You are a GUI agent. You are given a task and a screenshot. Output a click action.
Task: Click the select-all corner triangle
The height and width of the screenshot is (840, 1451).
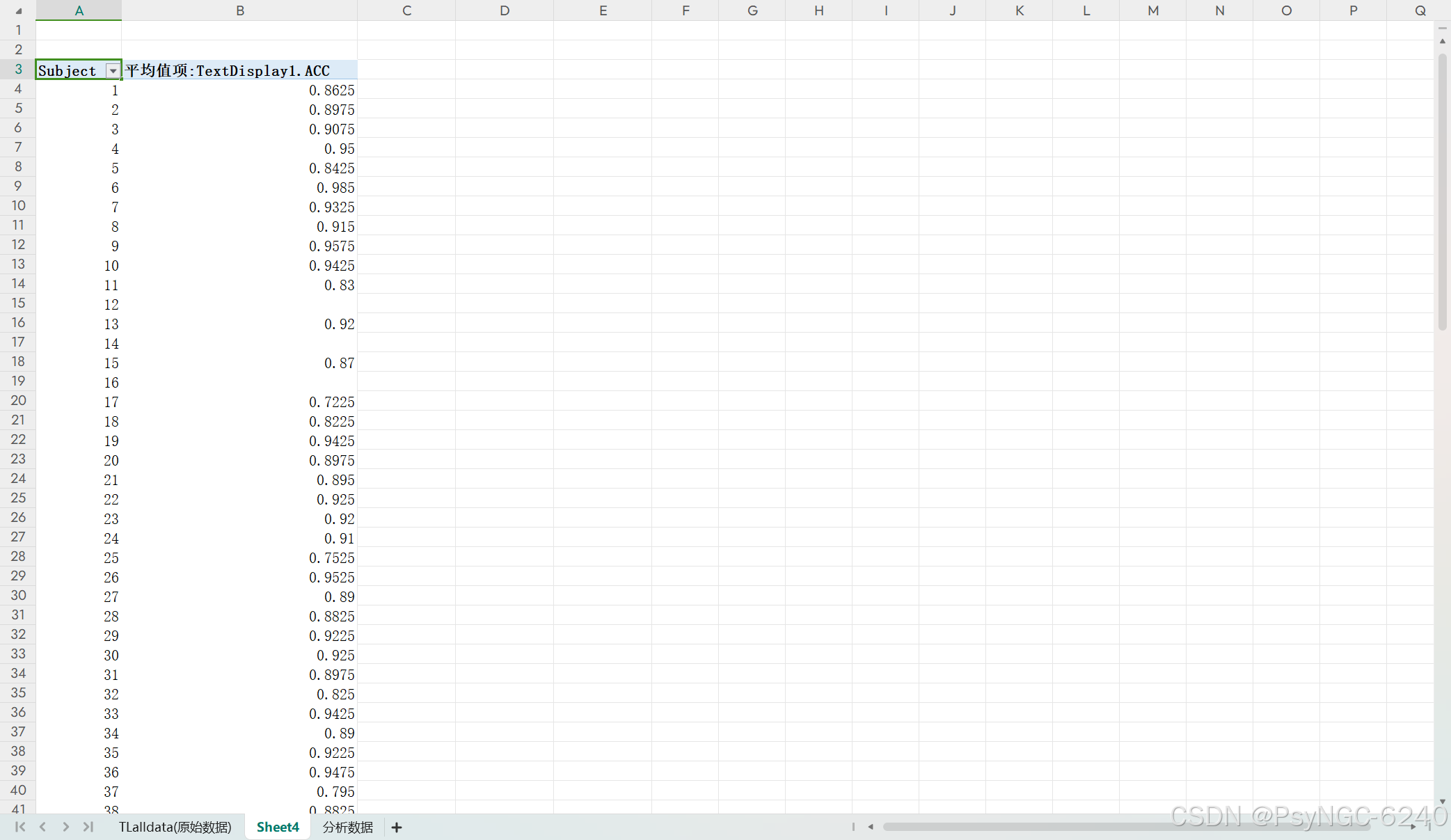click(x=19, y=11)
